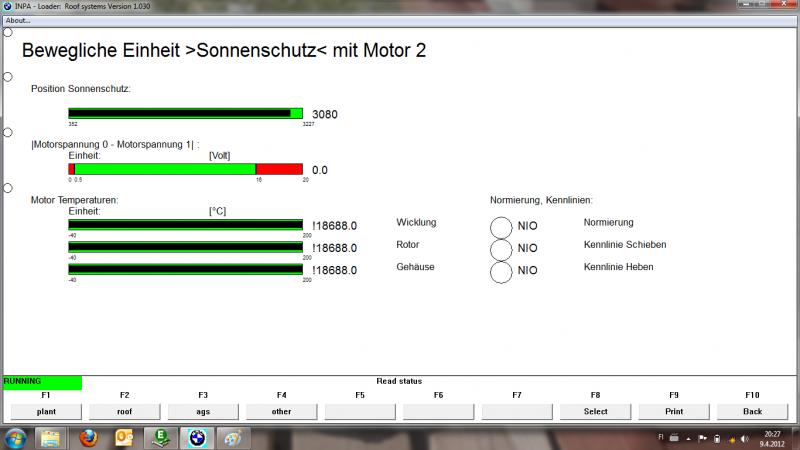
Task: Open Paint from the taskbar
Action: tap(233, 438)
